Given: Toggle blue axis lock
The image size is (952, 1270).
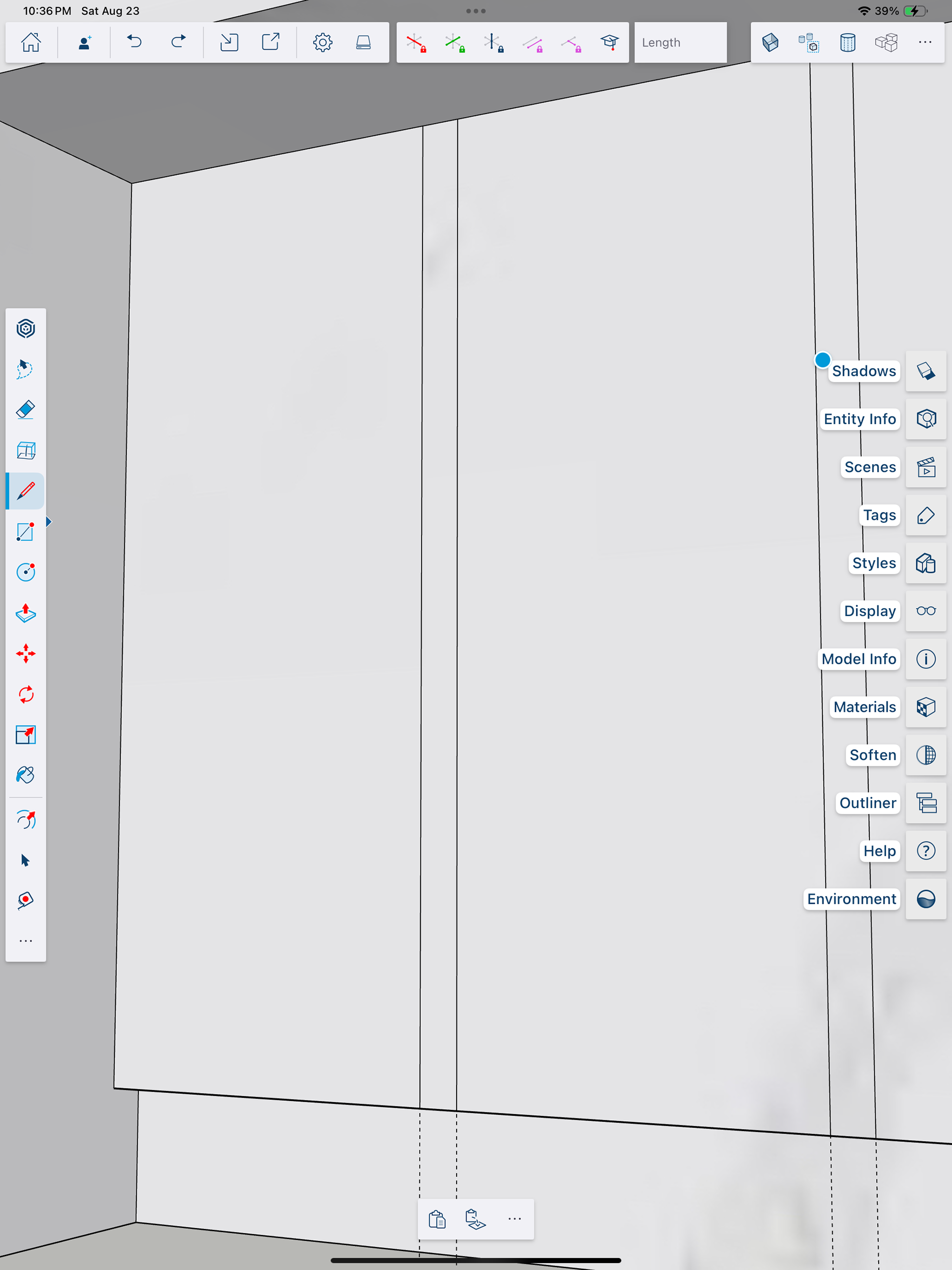Looking at the screenshot, I should (x=493, y=43).
